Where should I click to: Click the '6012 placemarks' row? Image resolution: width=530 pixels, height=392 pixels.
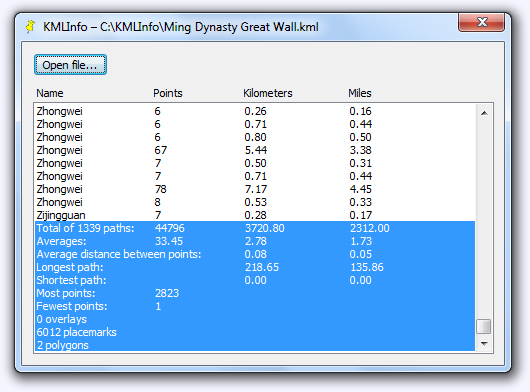point(255,332)
